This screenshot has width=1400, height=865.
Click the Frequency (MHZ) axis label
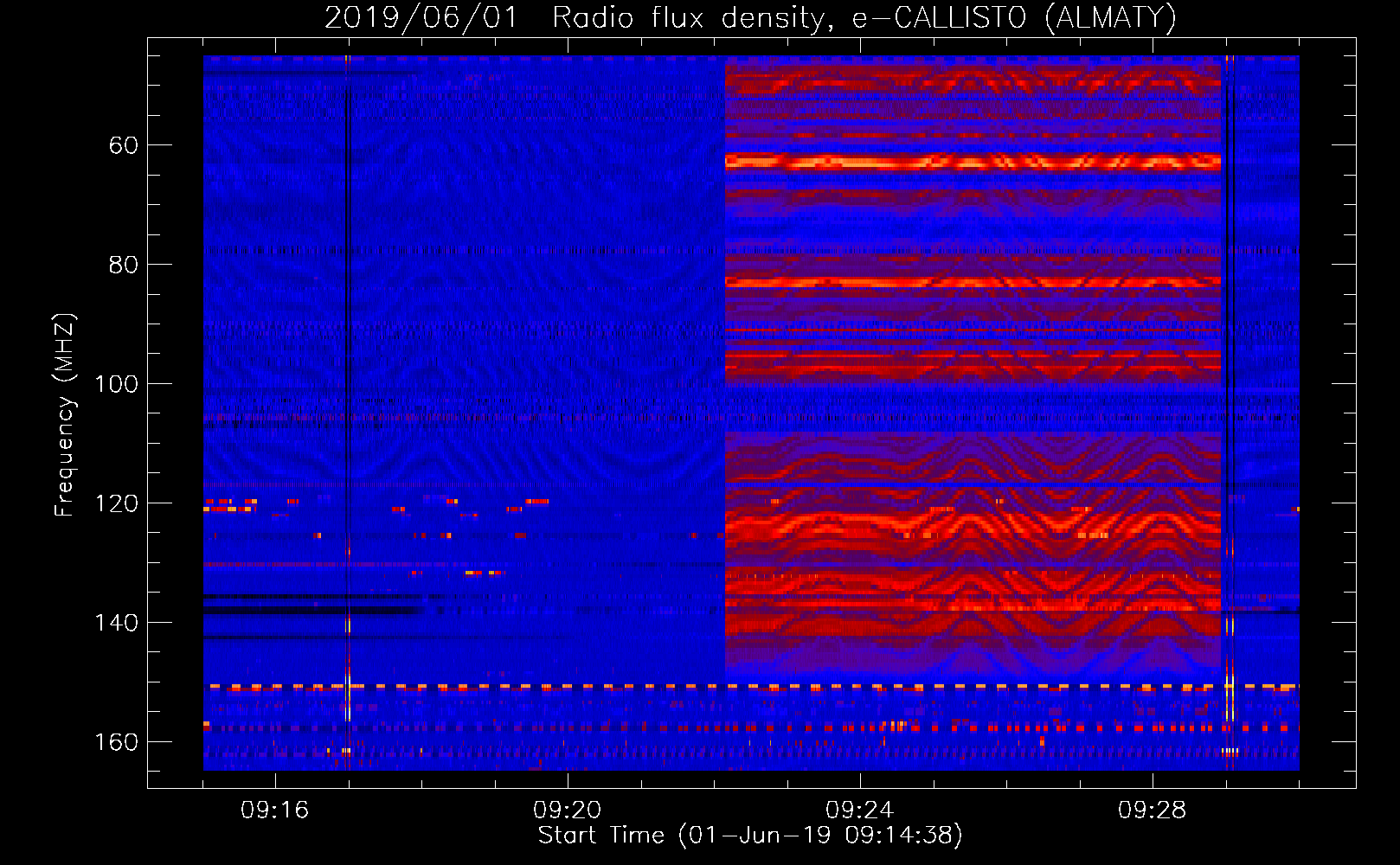[x=65, y=415]
